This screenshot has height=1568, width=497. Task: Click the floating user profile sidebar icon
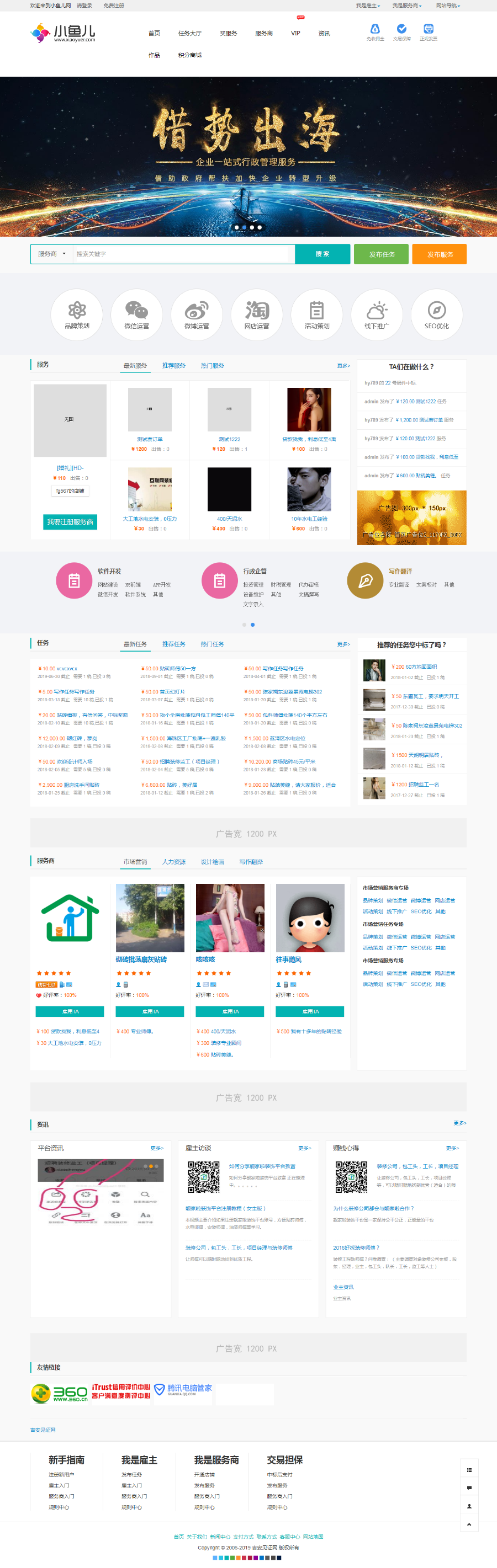point(469,1506)
